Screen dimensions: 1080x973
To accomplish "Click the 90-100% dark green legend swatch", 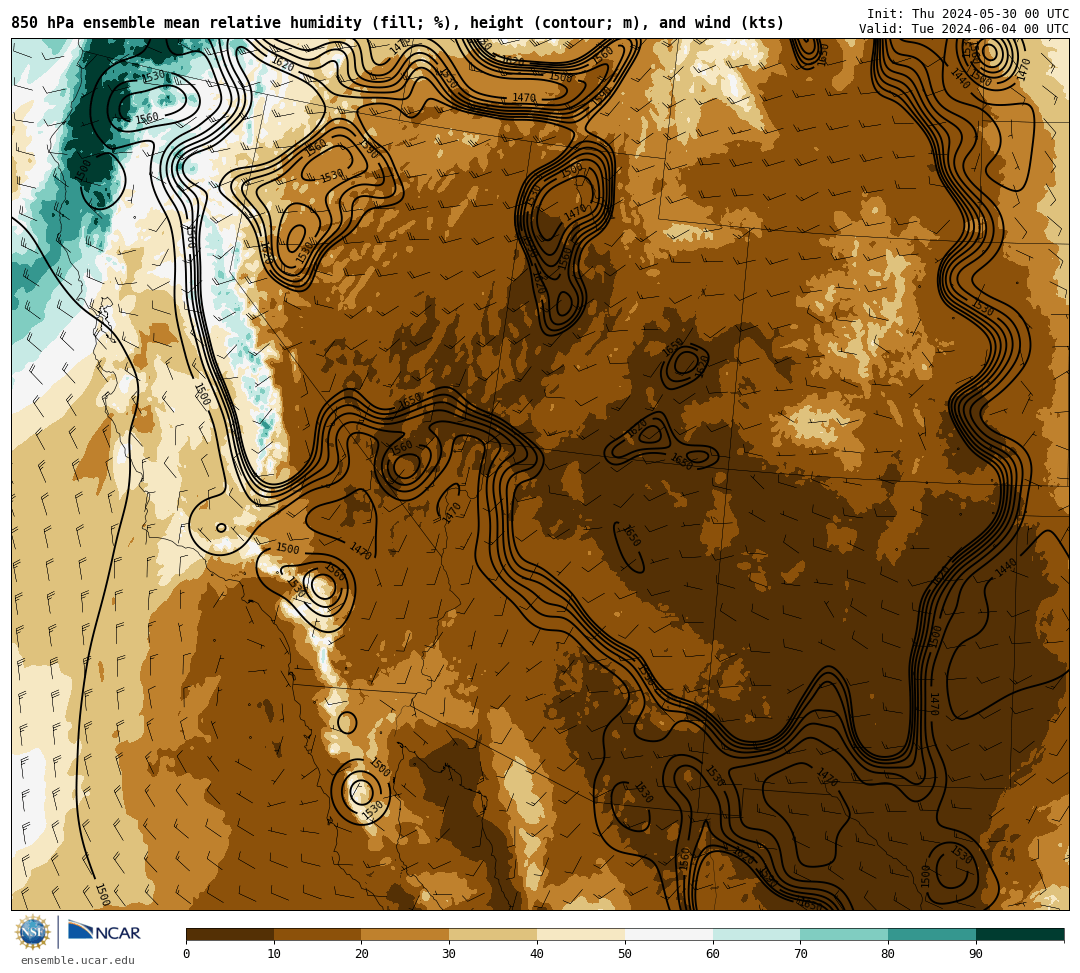I will pyautogui.click(x=1020, y=934).
